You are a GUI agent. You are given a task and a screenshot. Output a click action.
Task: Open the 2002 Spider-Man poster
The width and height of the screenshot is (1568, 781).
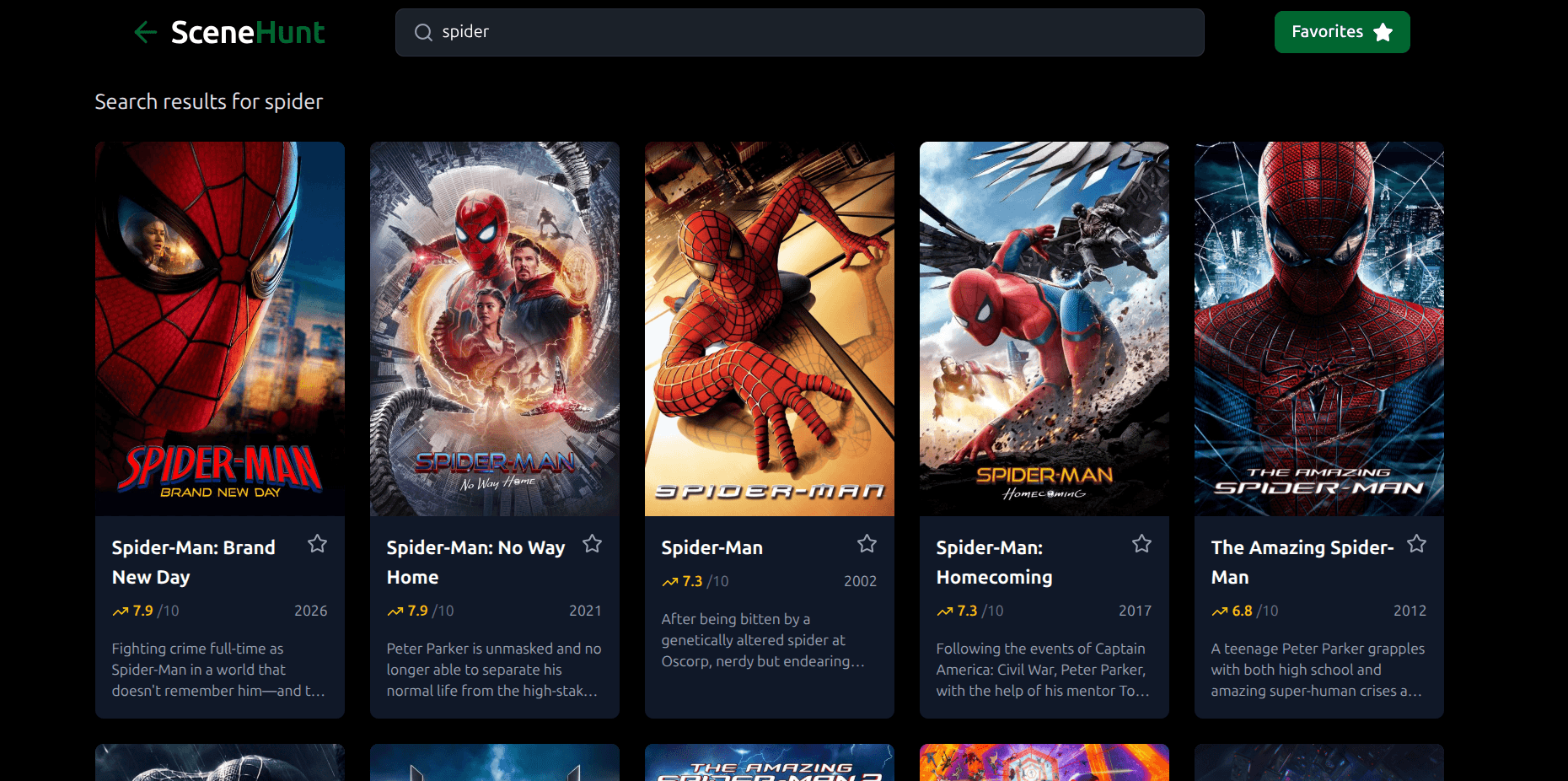(770, 329)
